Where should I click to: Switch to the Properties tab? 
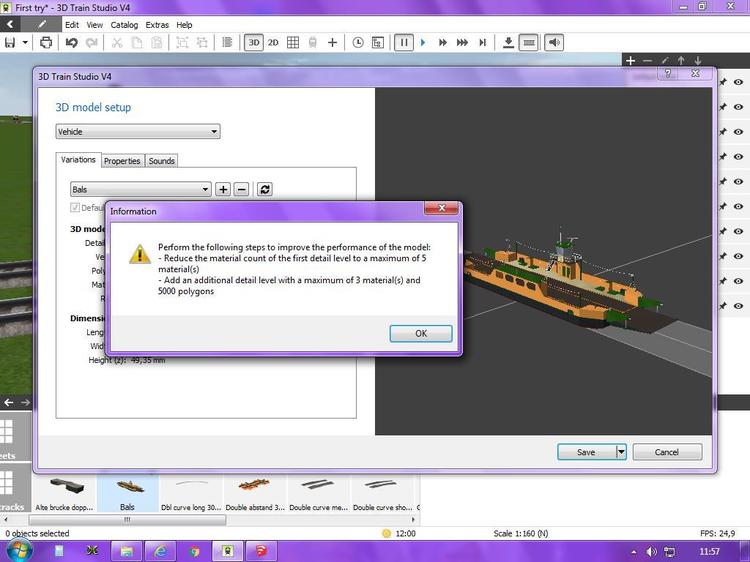122,161
